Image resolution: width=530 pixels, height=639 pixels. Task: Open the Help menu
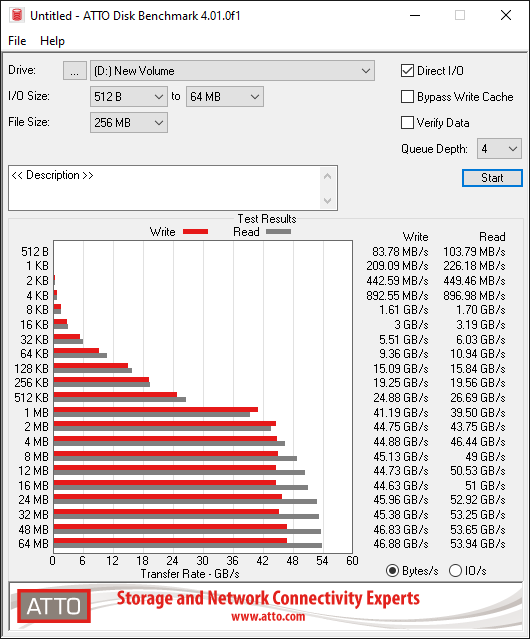pos(52,41)
